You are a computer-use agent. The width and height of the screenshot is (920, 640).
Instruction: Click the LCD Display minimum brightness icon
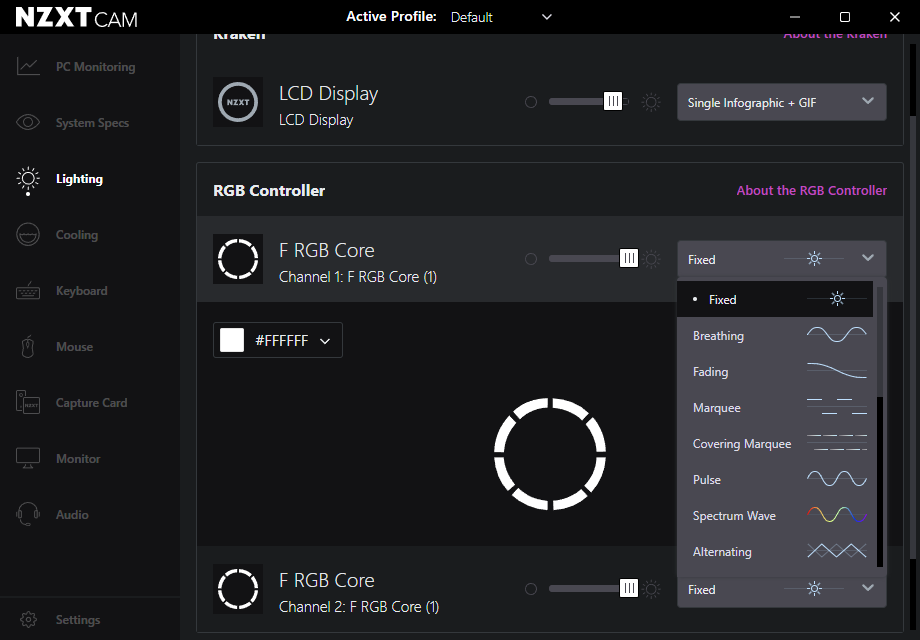point(531,102)
